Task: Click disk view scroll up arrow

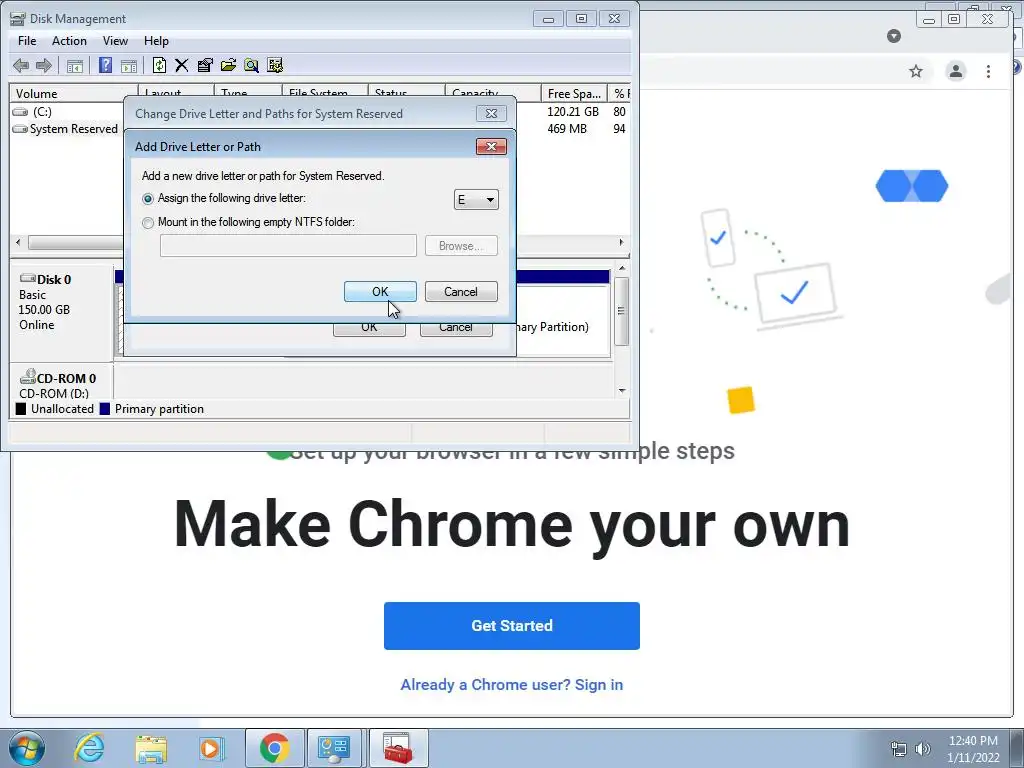Action: tap(622, 268)
